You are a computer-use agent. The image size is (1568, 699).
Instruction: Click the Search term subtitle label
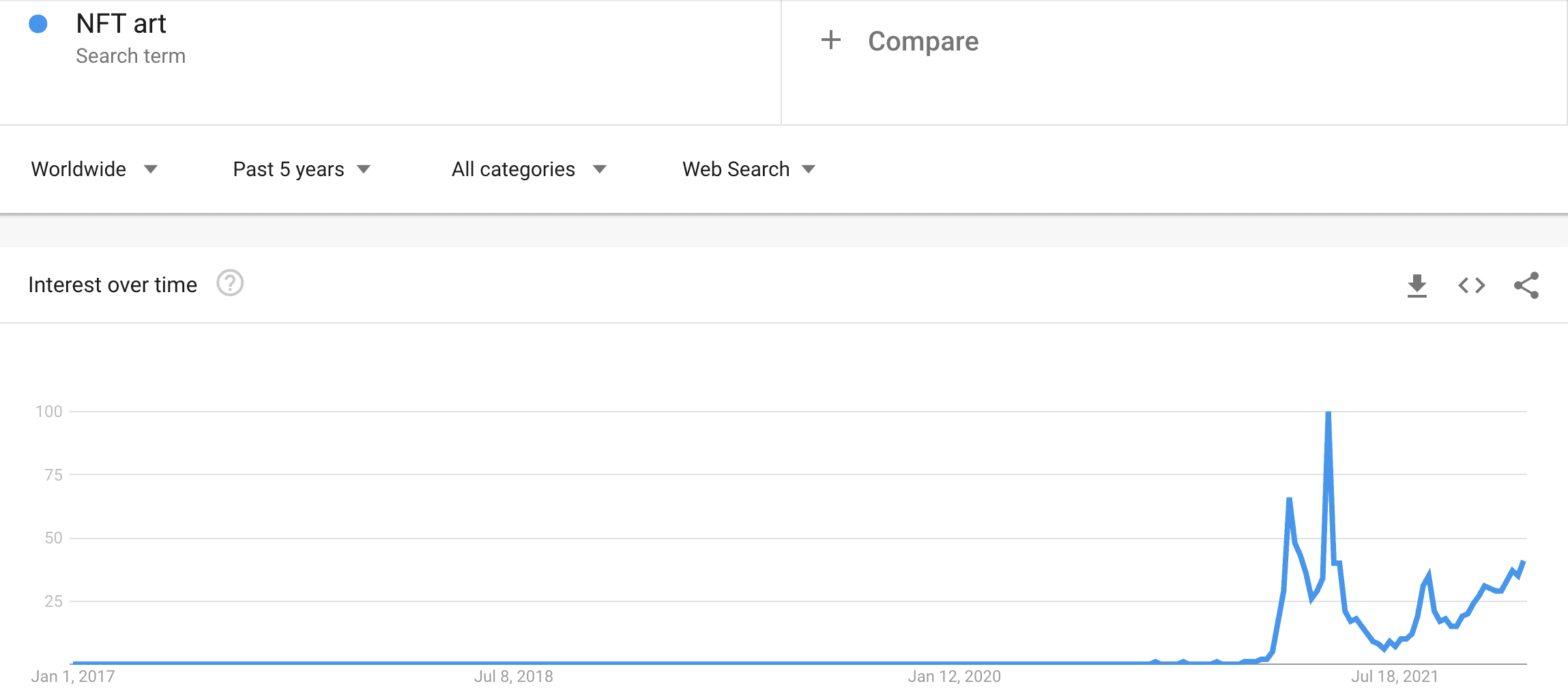(x=130, y=56)
